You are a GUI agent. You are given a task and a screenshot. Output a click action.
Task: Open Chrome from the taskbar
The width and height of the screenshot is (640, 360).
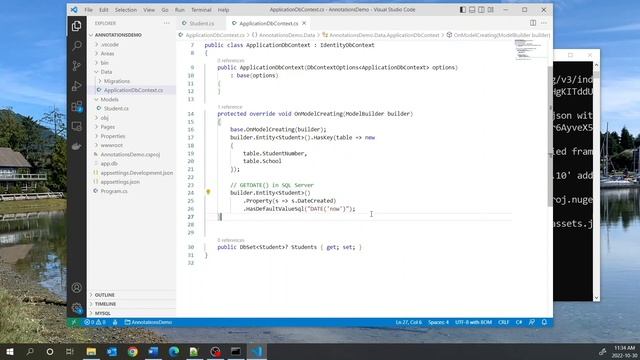[x=132, y=351]
